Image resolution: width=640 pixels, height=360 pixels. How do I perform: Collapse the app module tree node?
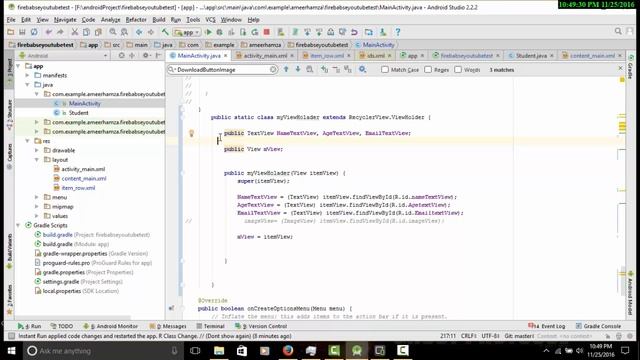18,66
